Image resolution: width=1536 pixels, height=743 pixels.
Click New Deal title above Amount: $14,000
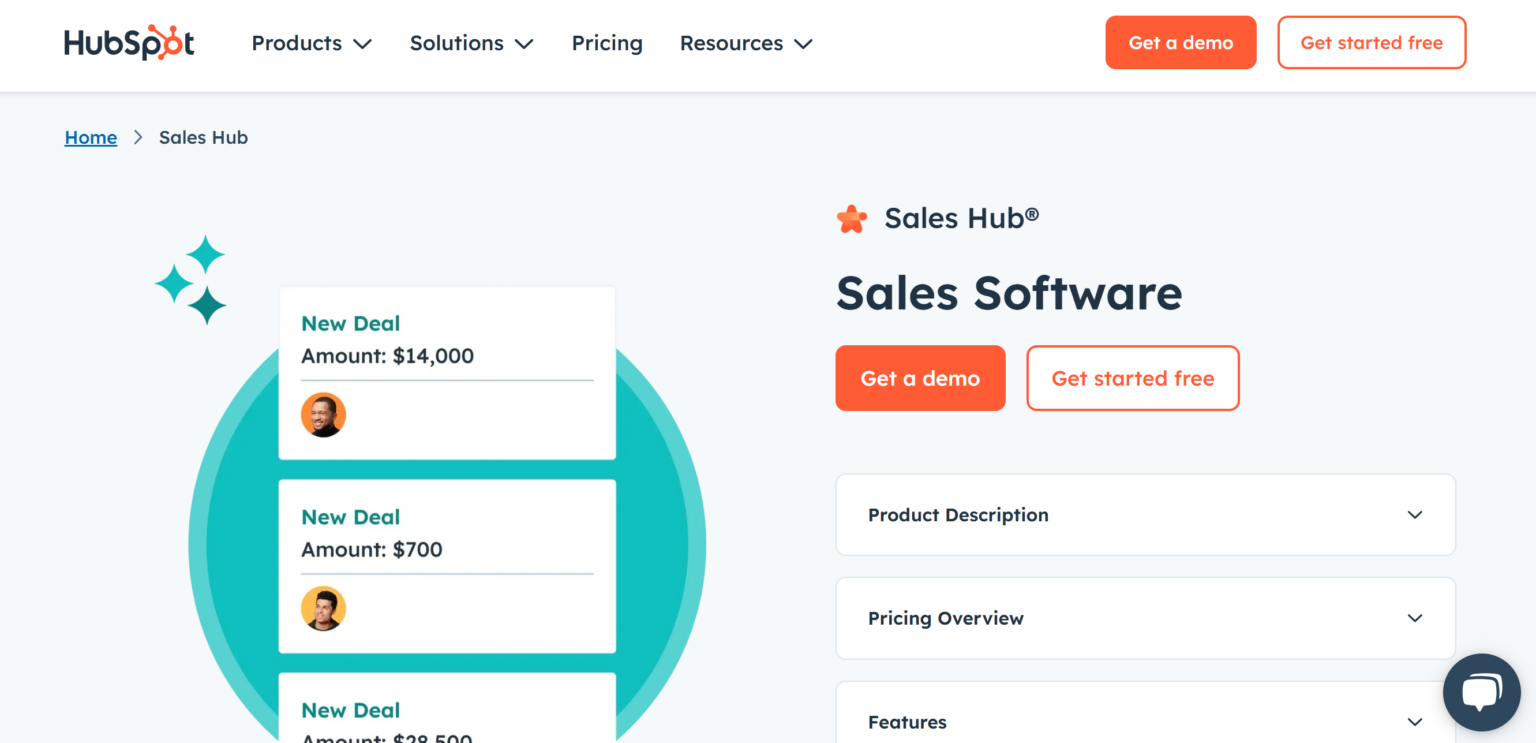pyautogui.click(x=351, y=323)
